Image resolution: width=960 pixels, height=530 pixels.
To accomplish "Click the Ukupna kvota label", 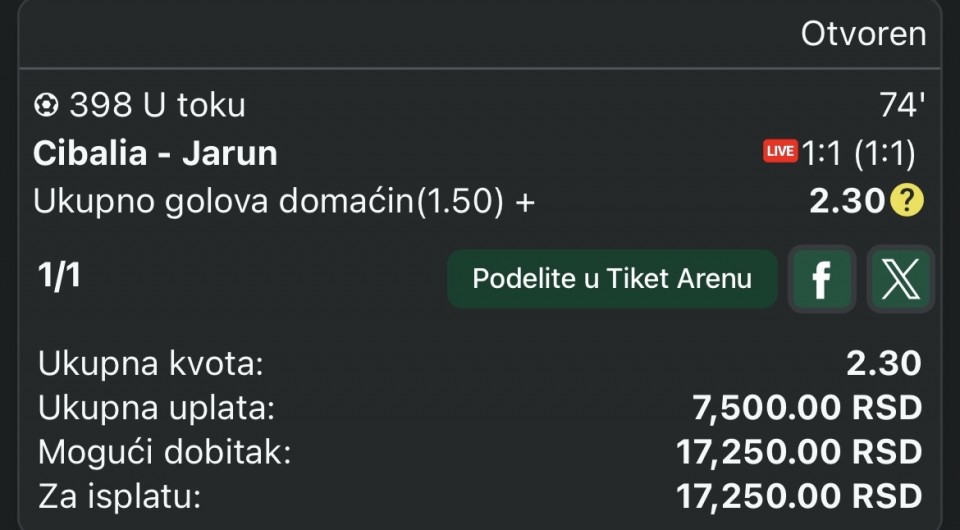I will pyautogui.click(x=150, y=365).
